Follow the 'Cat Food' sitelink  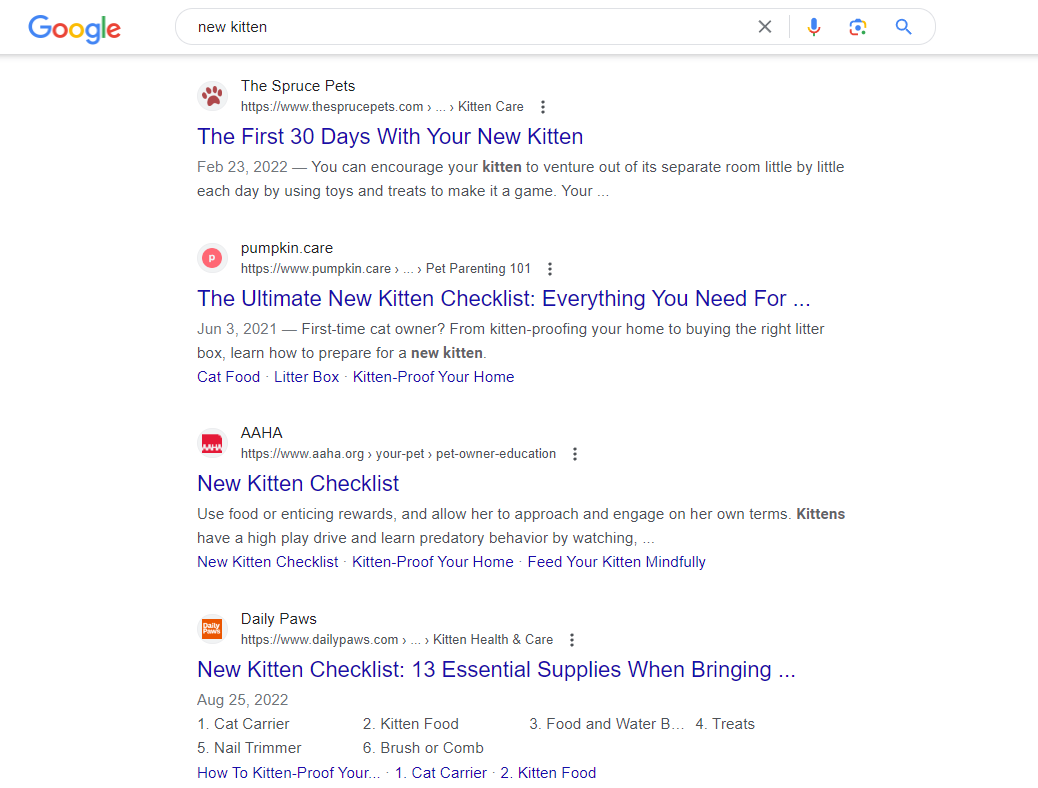[x=228, y=377]
